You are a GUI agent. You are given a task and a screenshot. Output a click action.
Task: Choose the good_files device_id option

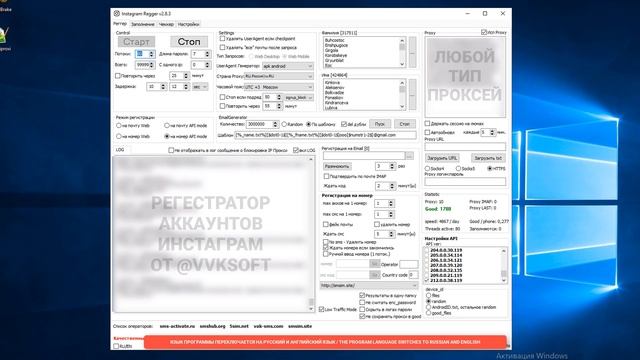pos(429,313)
